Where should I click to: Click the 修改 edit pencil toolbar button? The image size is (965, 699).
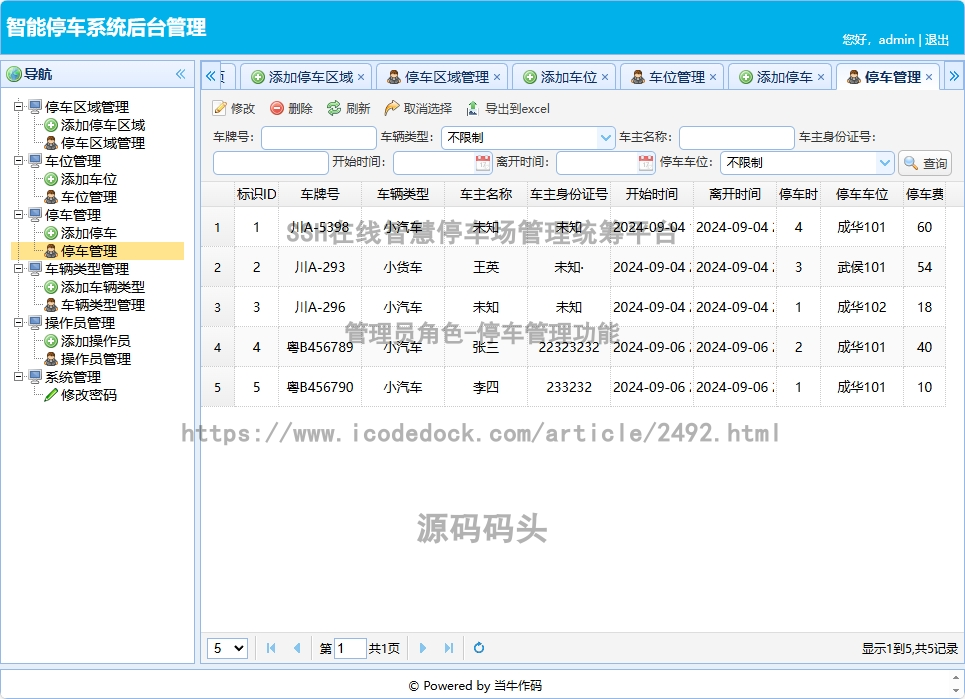tap(234, 109)
